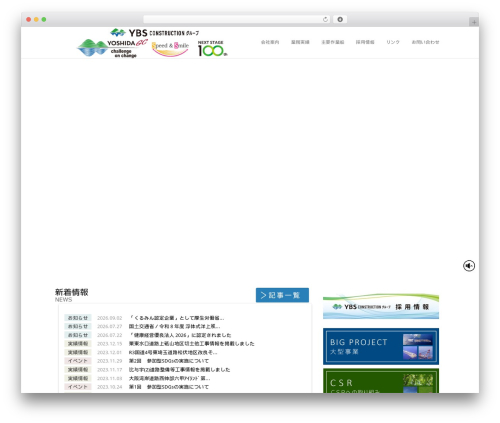Screen dimensions: 500x423
Task: Minimize window using yellow button
Action: coord(36,19)
